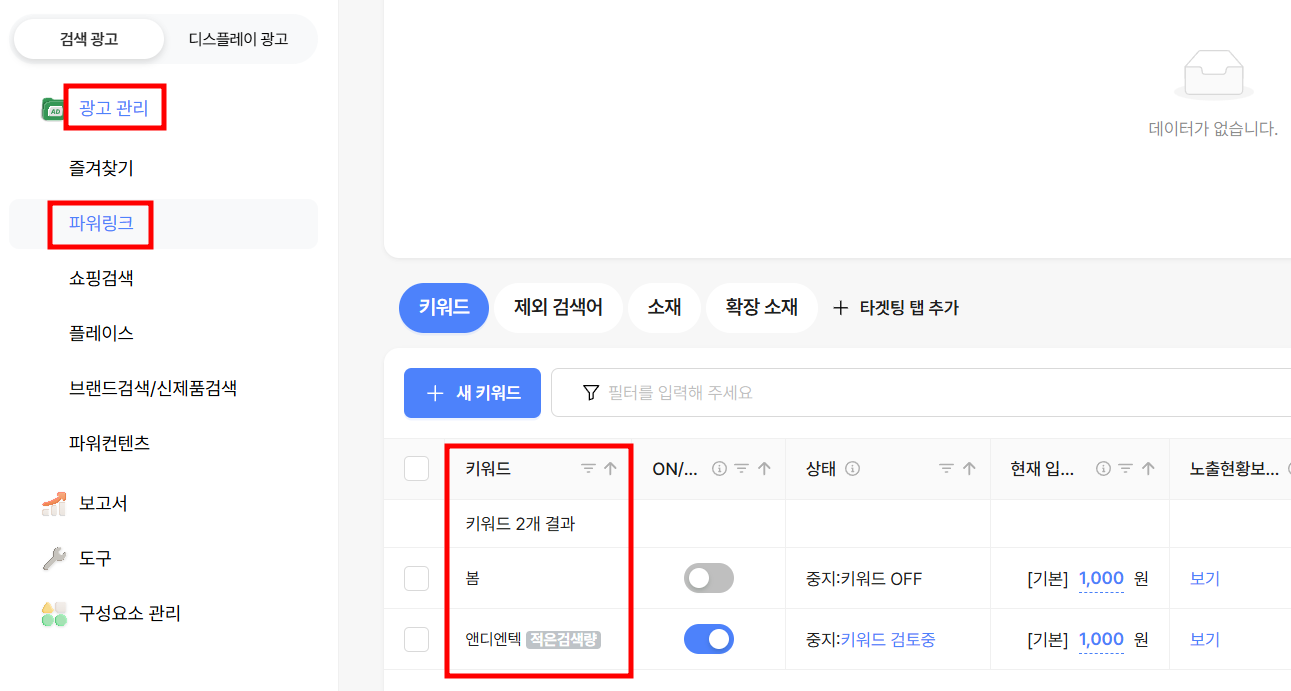Check the select-all checkbox in table header
Image resolution: width=1291 pixels, height=691 pixels.
pos(416,468)
